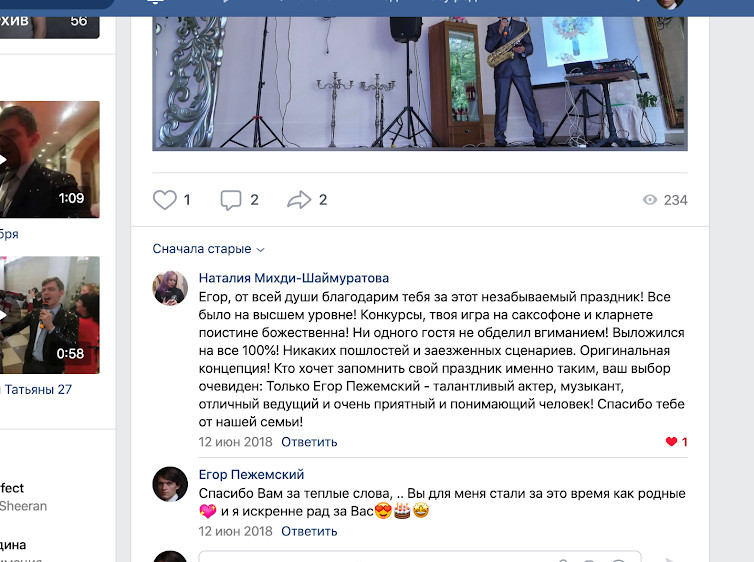Play the 0:58 sidebar video
The image size is (754, 562).
pos(50,315)
